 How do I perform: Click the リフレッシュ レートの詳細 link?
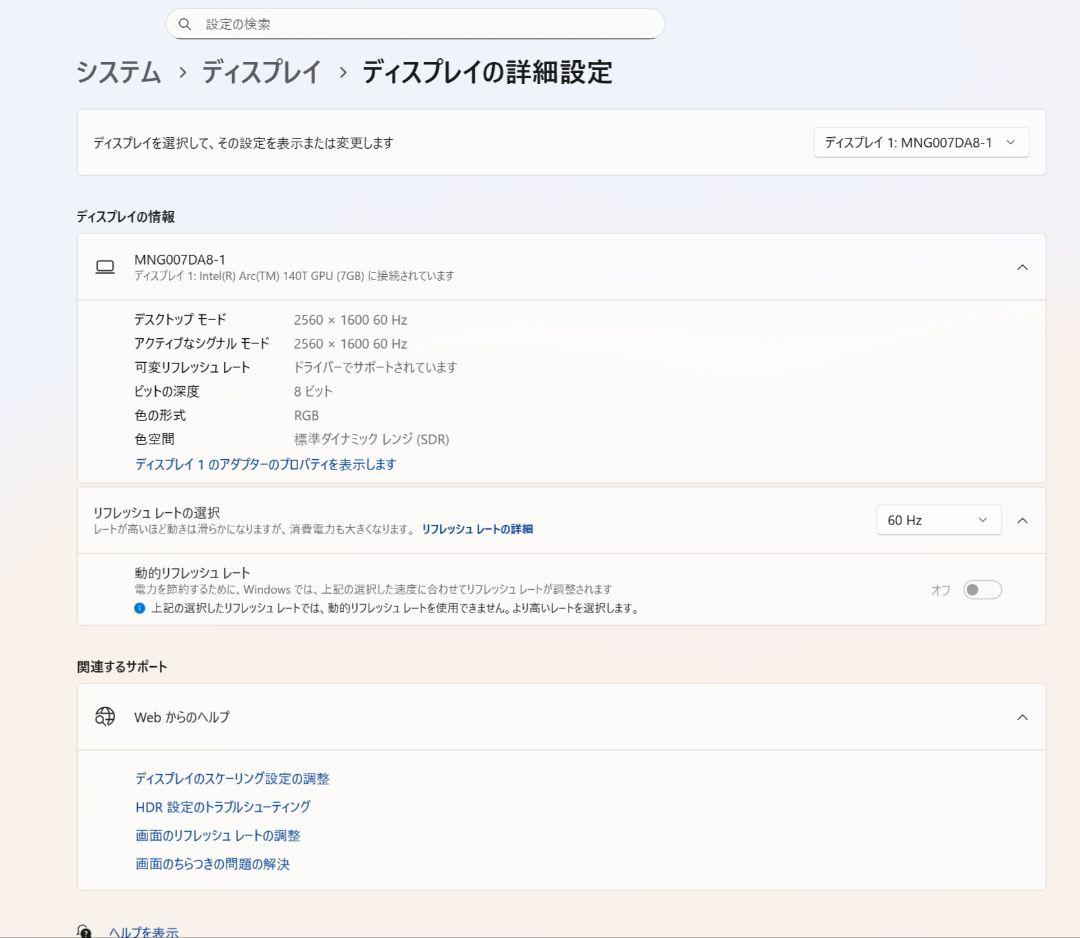click(478, 529)
